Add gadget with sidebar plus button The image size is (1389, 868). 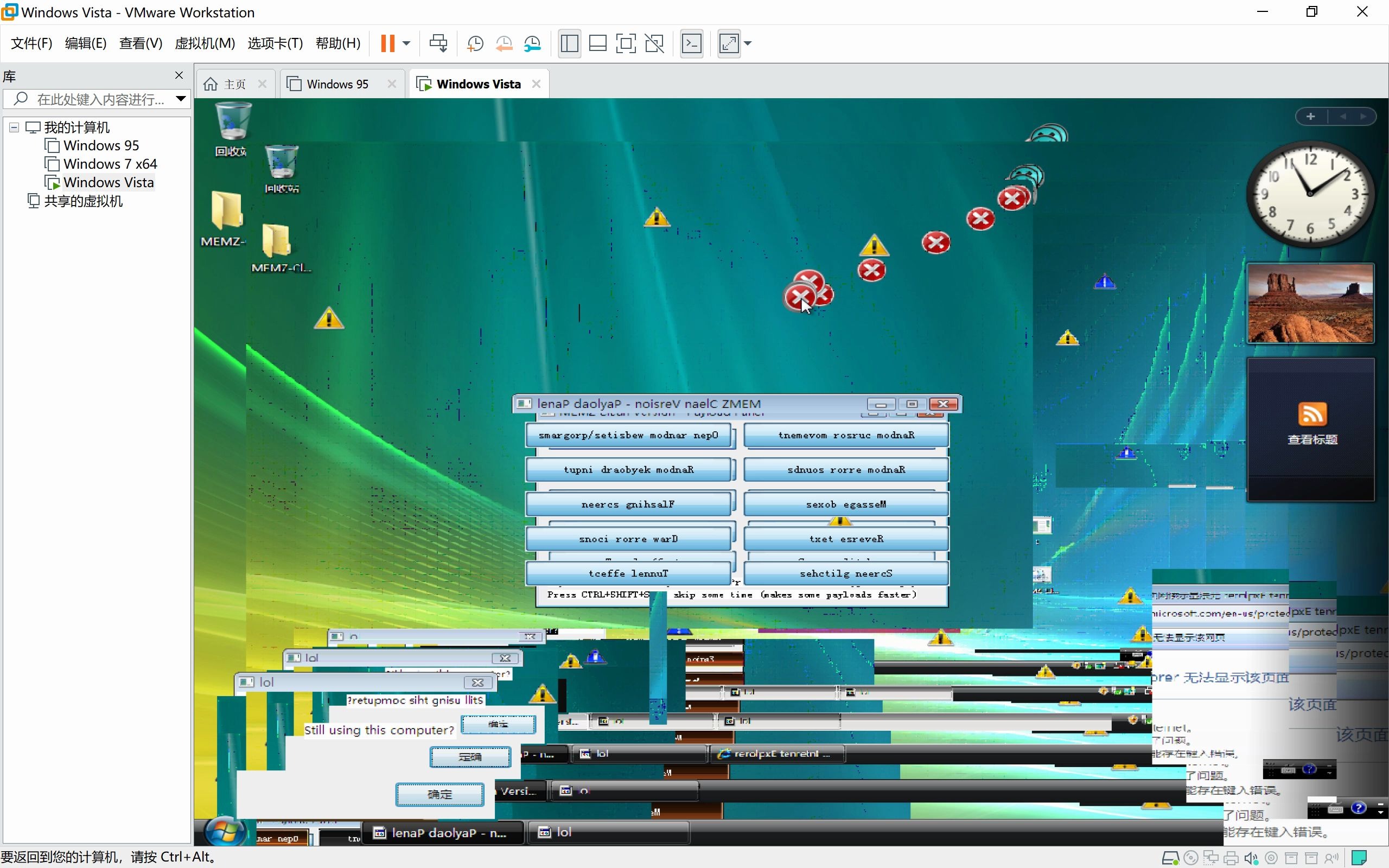click(x=1311, y=117)
